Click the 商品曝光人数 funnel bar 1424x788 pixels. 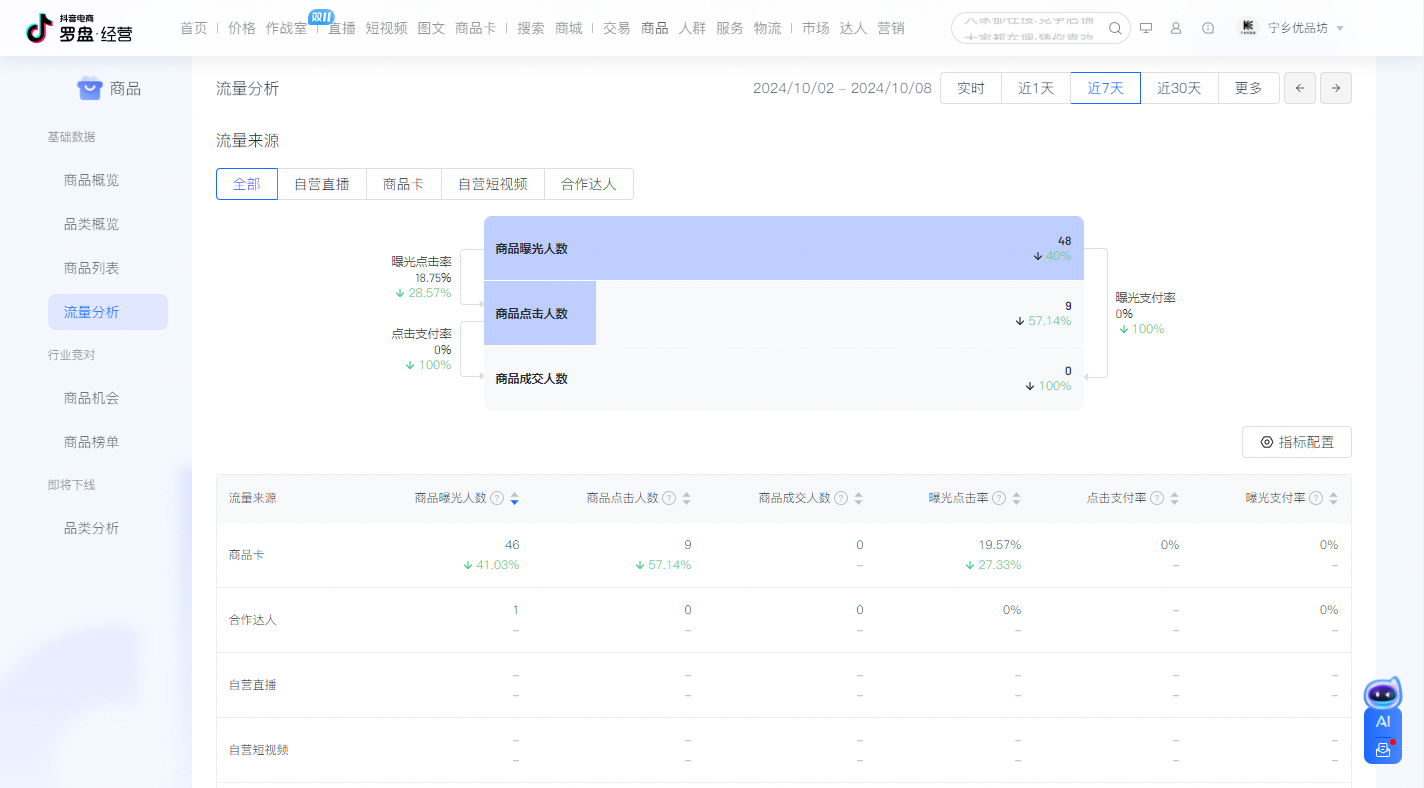coord(784,248)
